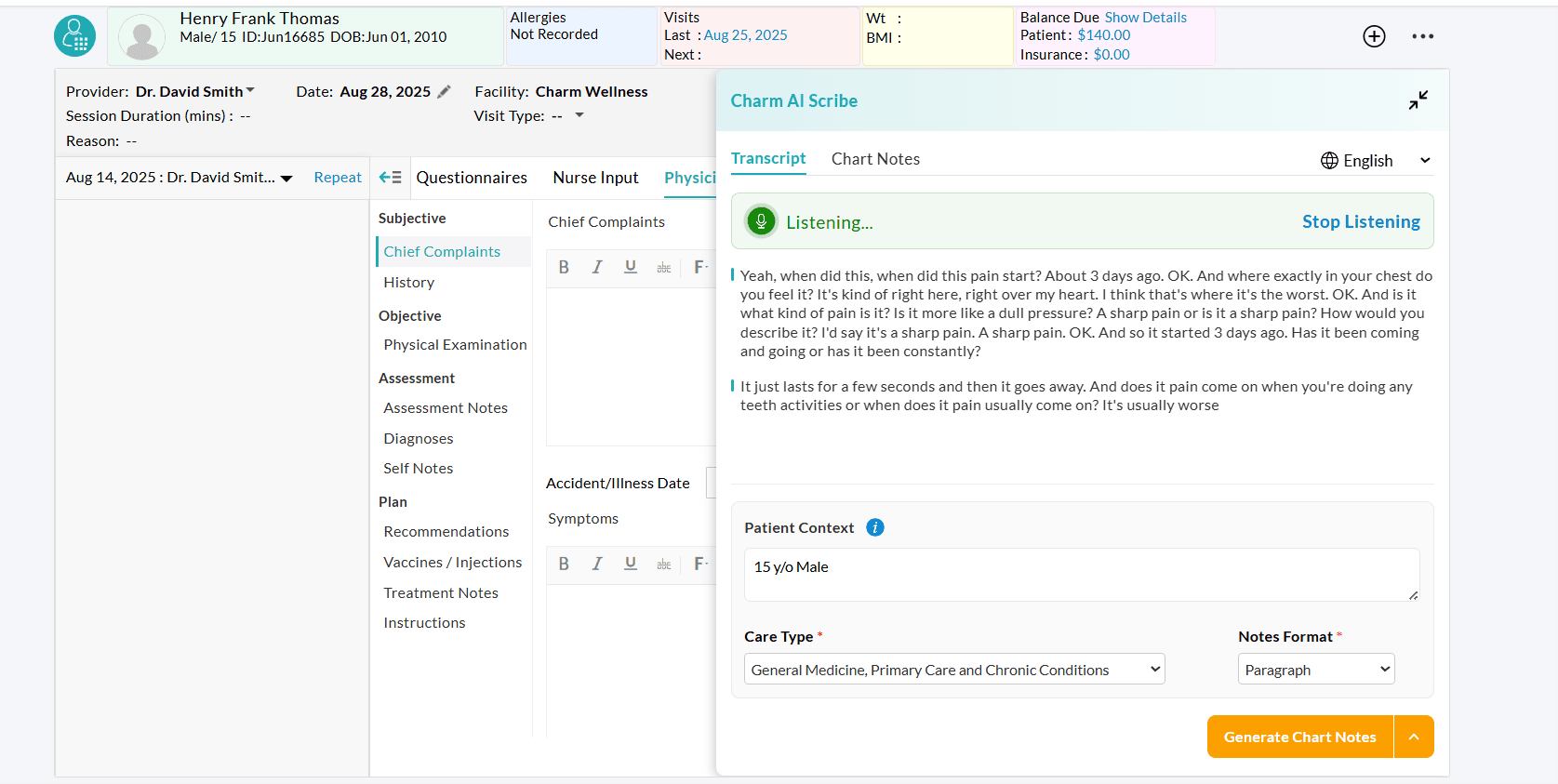Click the plus circle add icon
Image resolution: width=1558 pixels, height=784 pixels.
tap(1374, 36)
